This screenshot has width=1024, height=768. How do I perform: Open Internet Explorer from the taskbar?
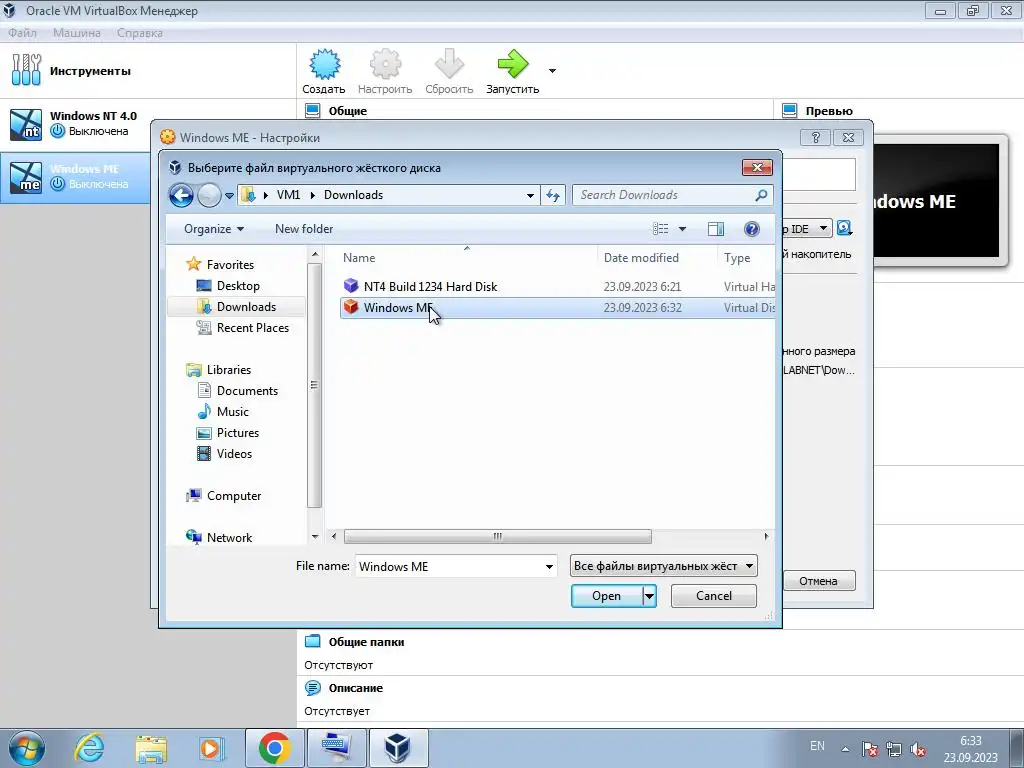click(89, 748)
